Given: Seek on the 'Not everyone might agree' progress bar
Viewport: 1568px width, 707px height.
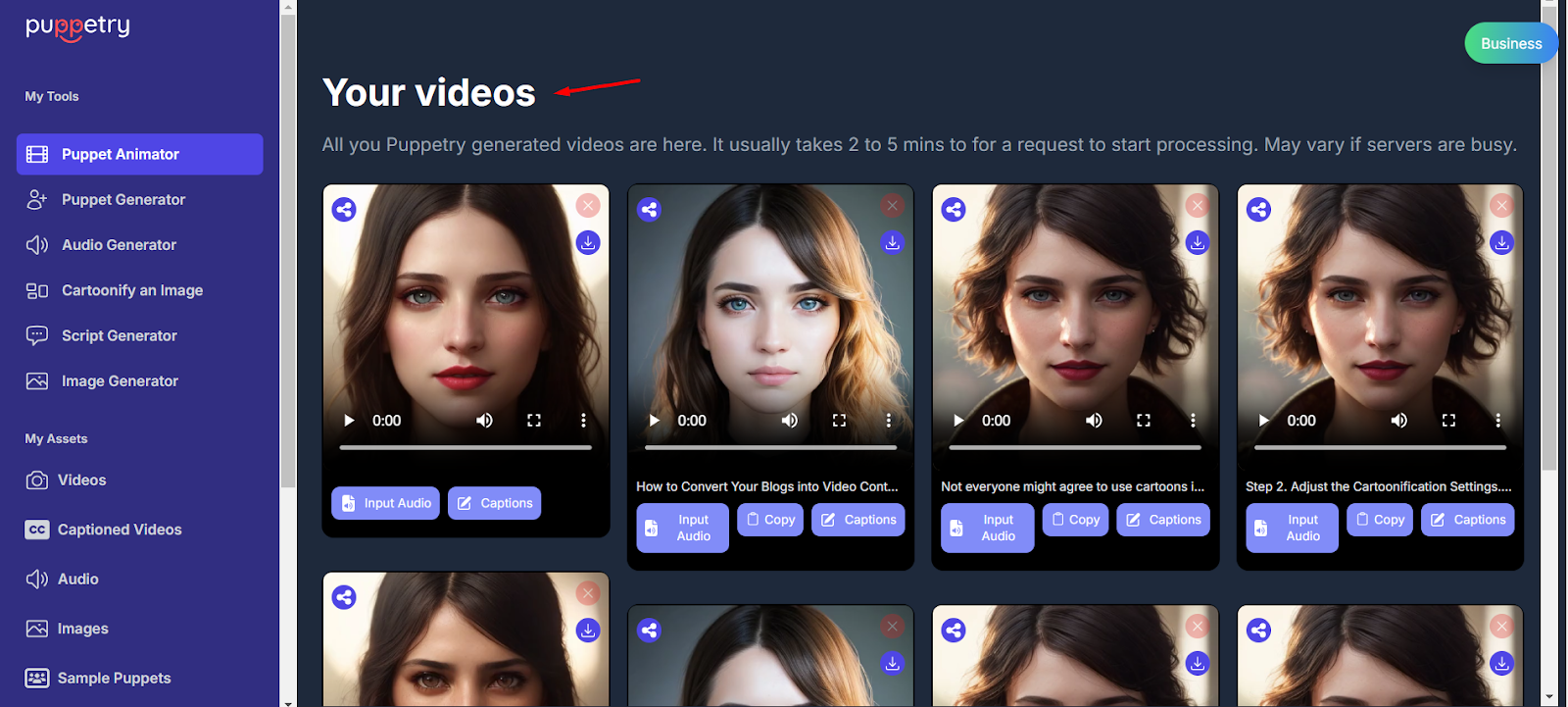Looking at the screenshot, I should pos(1075,447).
